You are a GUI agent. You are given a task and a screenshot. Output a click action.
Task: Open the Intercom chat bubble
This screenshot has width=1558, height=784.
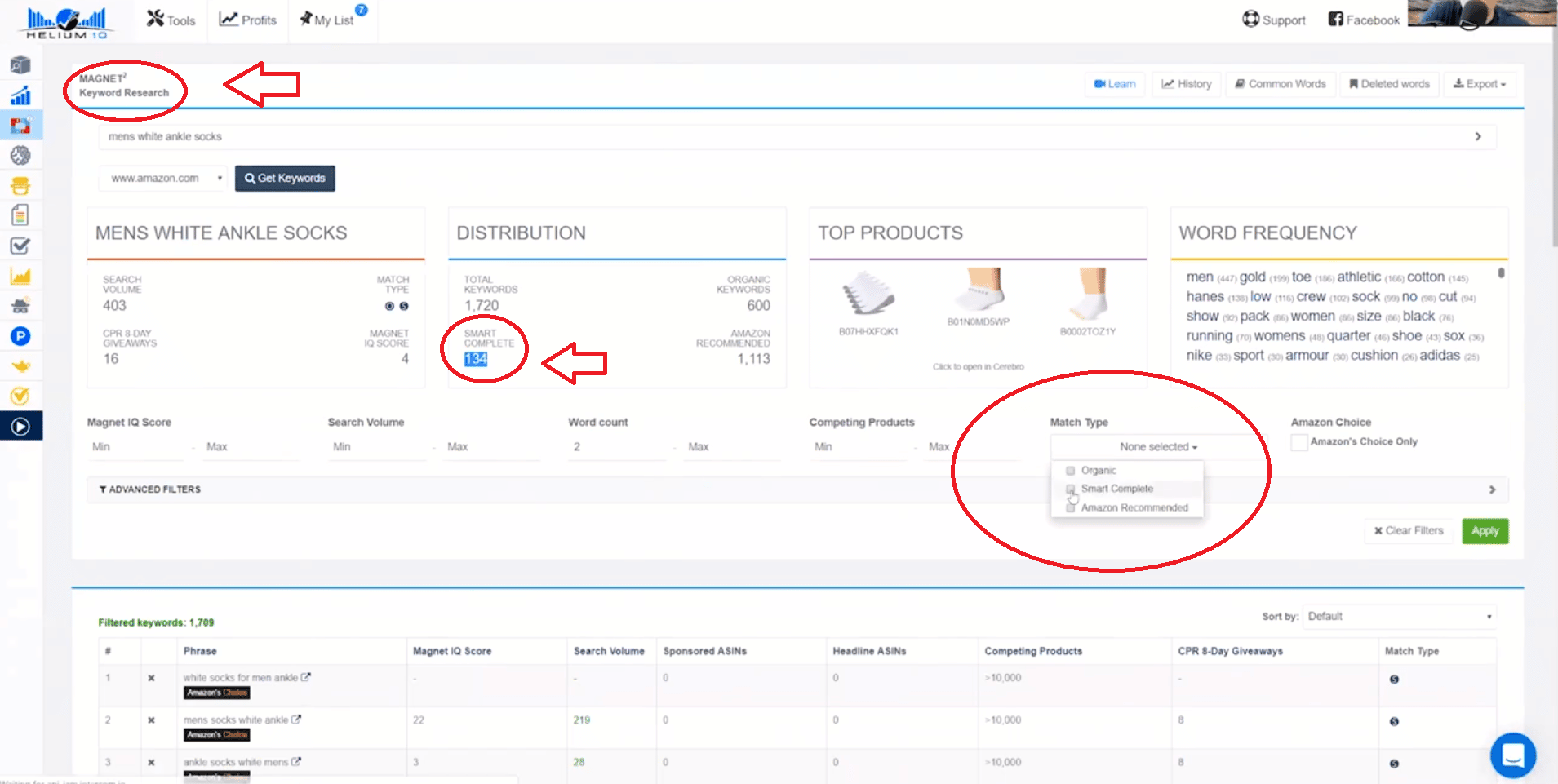click(x=1512, y=755)
